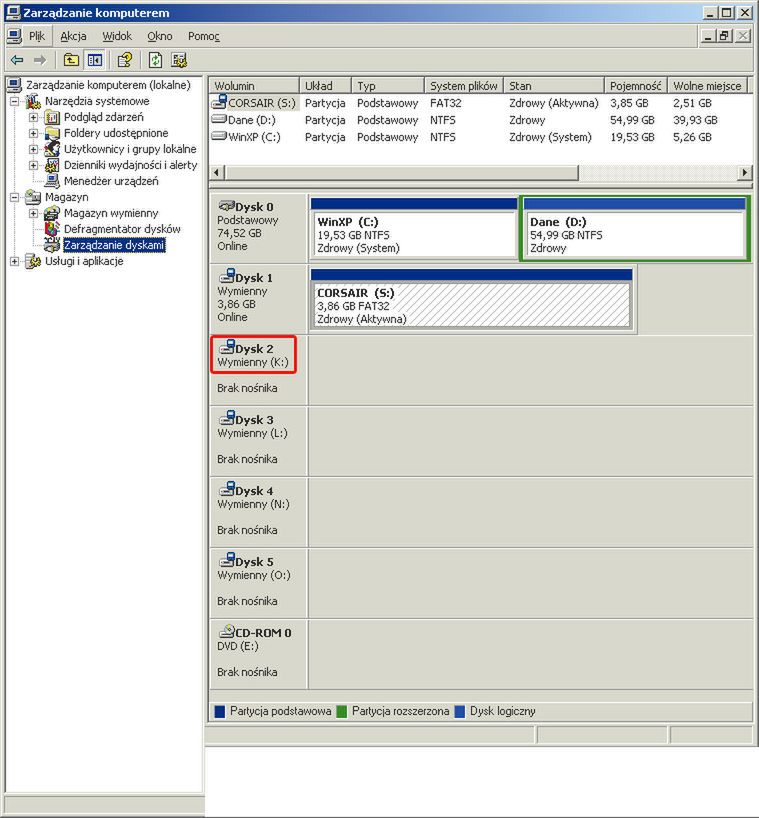Expand Użytkownicy i grupy lokalne node
This screenshot has height=818, width=759.
pyautogui.click(x=33, y=149)
